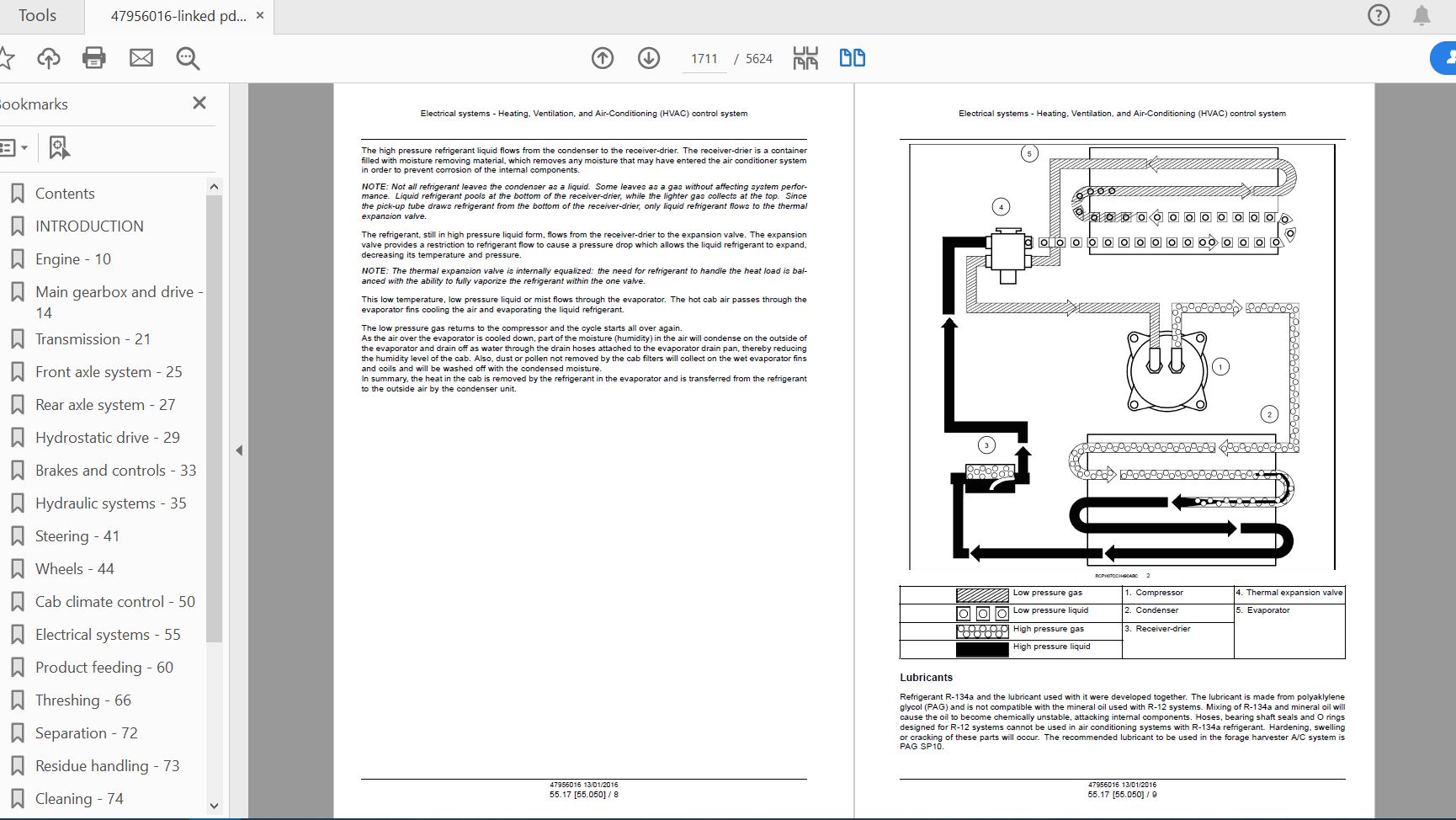Open the bookmarks options dropdown

[13, 148]
